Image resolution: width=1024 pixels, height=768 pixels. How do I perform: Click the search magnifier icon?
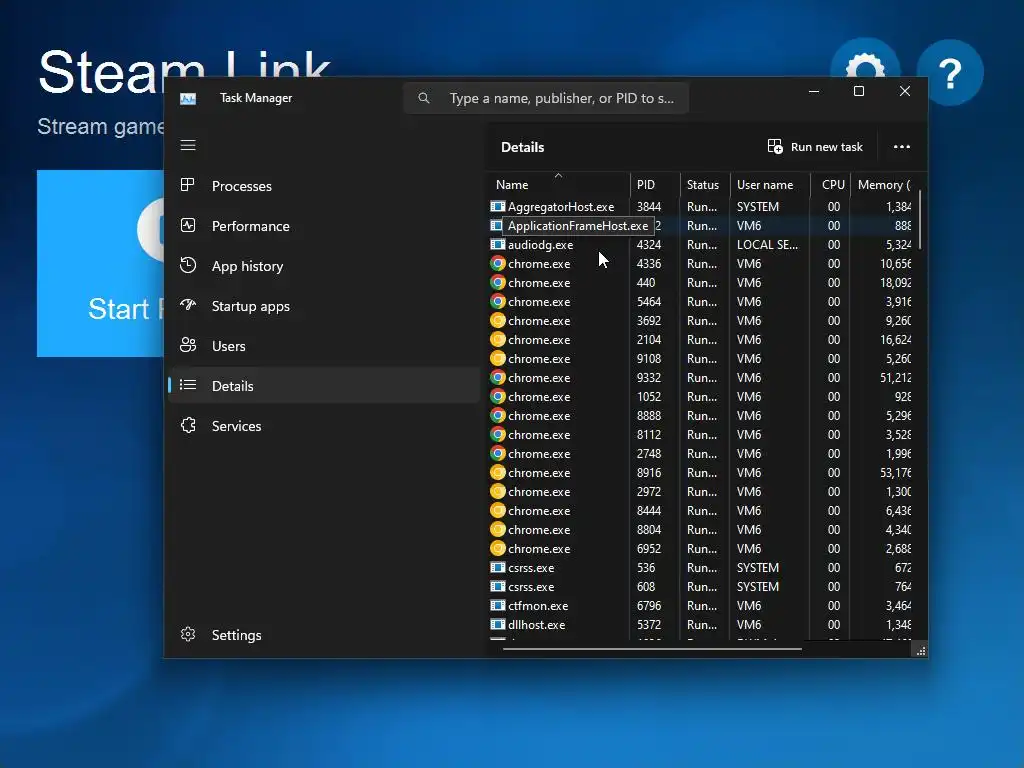[424, 98]
